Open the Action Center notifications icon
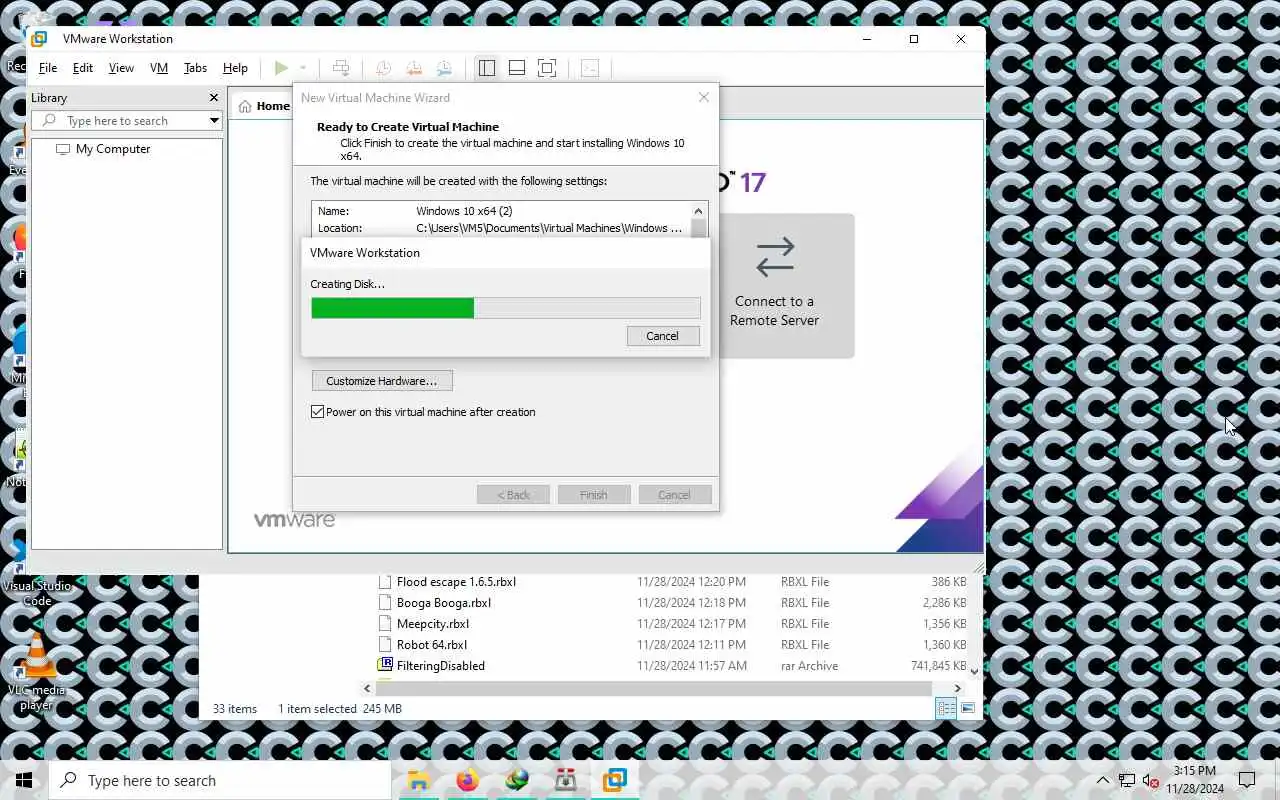This screenshot has width=1280, height=800. pos(1247,780)
